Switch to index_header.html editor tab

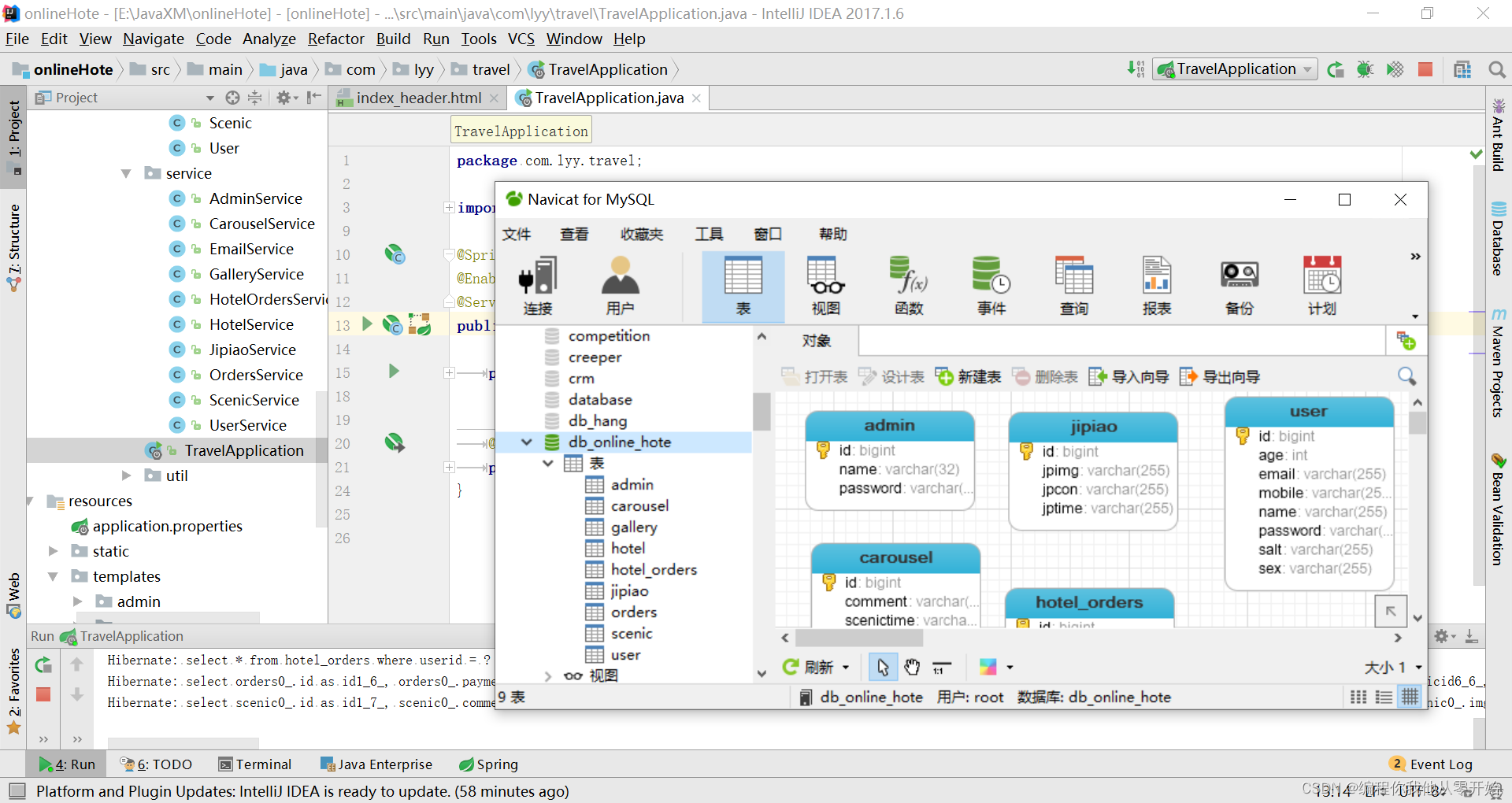(418, 98)
